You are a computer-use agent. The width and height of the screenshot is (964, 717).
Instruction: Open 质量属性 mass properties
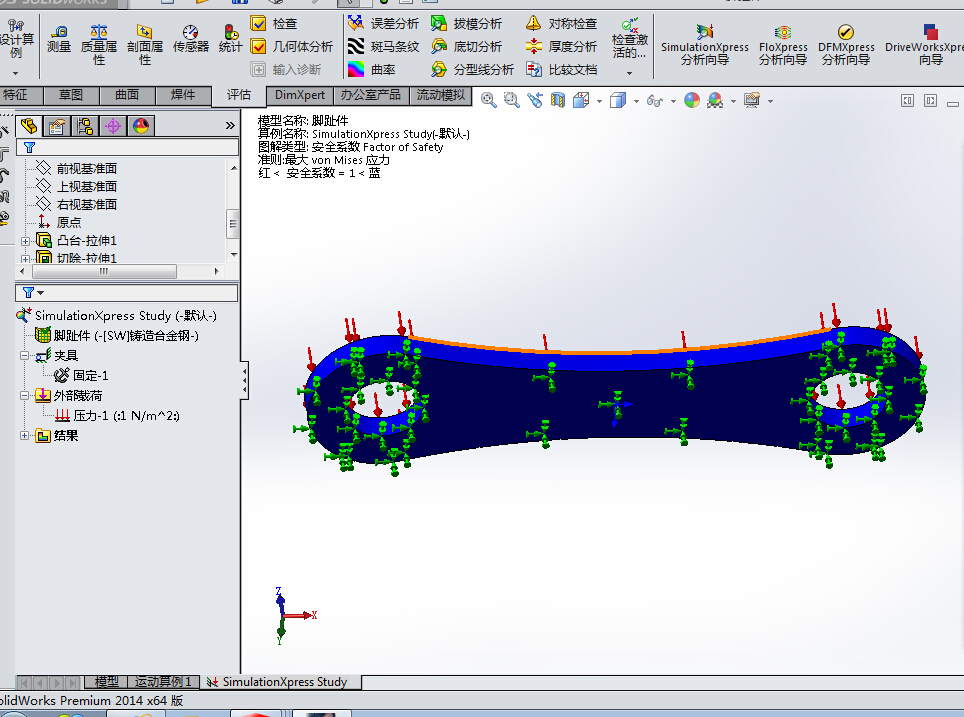98,45
